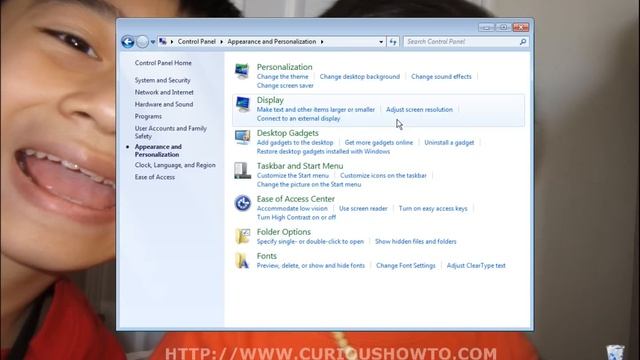
Task: Click Change the theme
Action: click(x=282, y=77)
